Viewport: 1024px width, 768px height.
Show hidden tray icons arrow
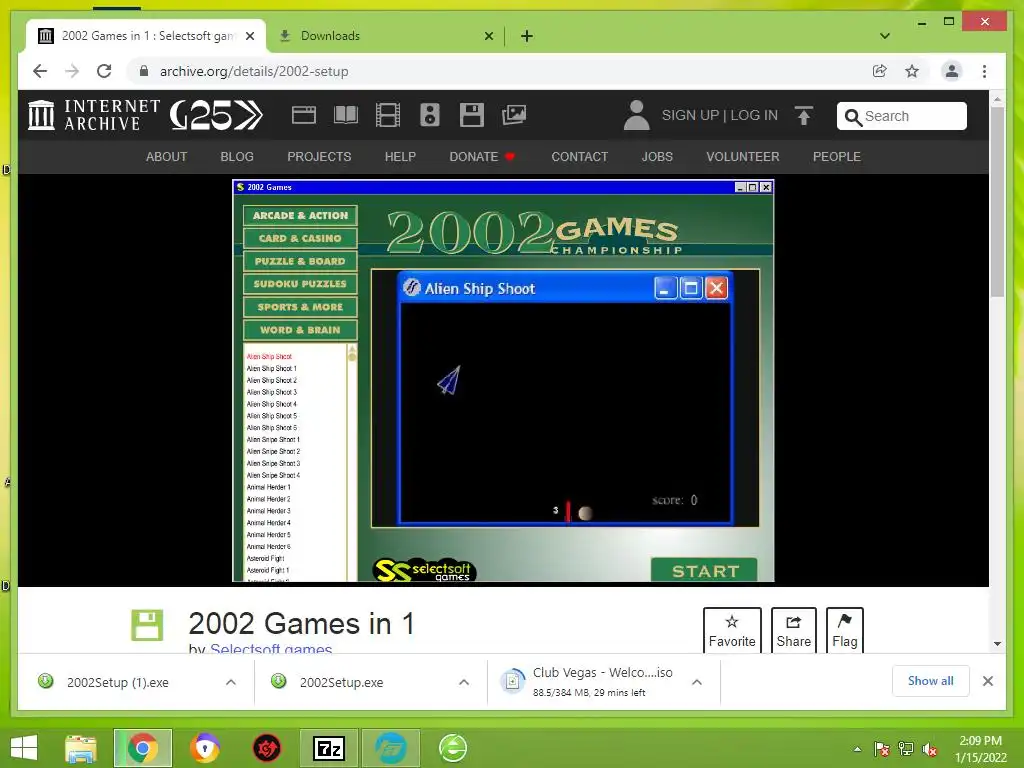[x=857, y=749]
